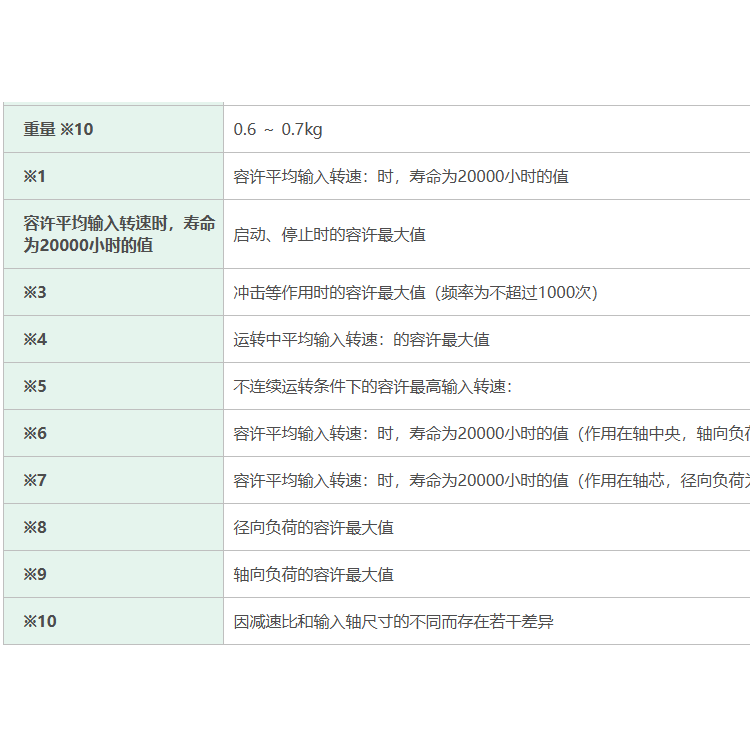Click the 不连续运转条件下 description text
The width and height of the screenshot is (750, 750).
pyautogui.click(x=373, y=386)
